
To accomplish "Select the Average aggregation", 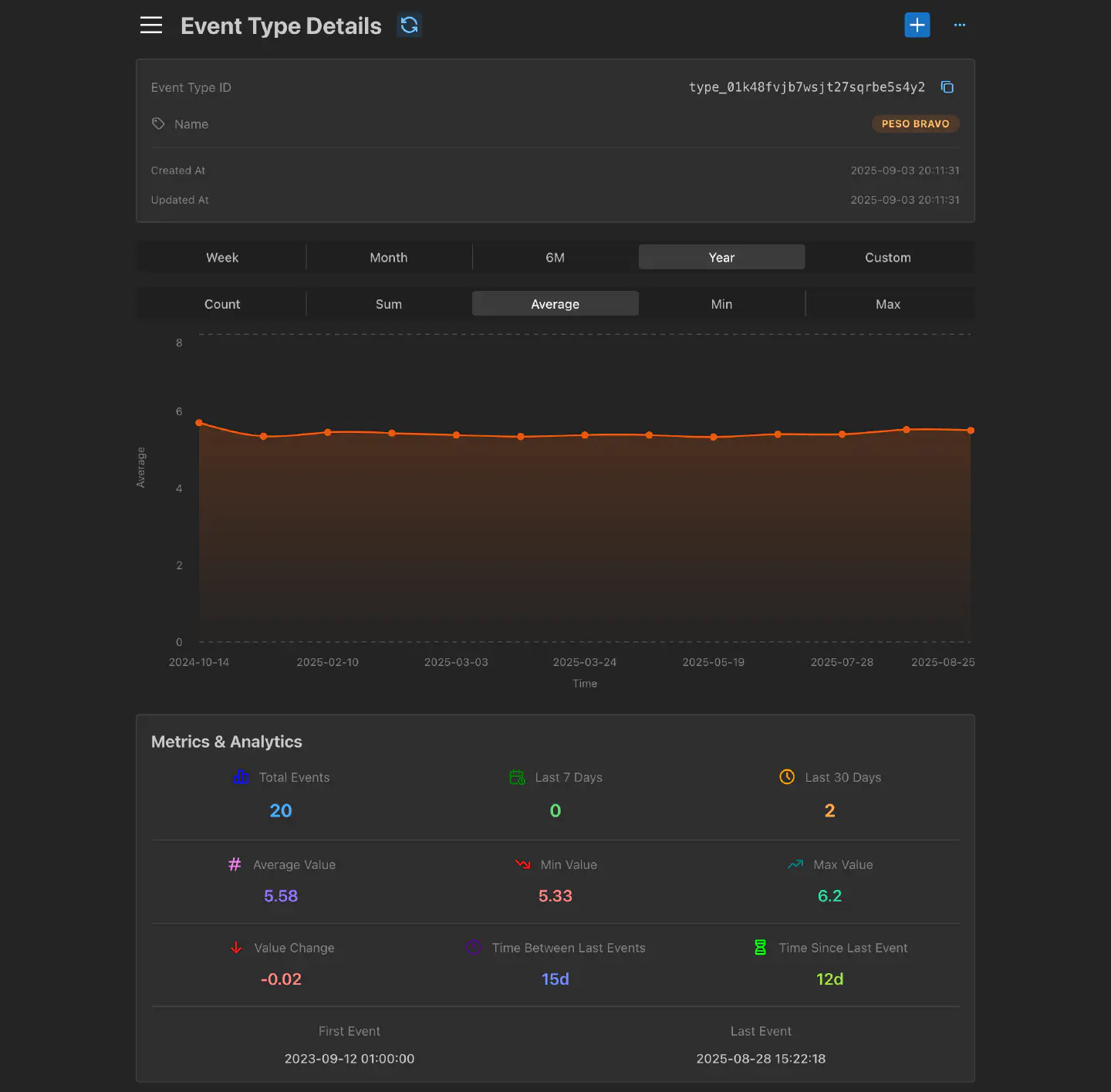I will (555, 304).
